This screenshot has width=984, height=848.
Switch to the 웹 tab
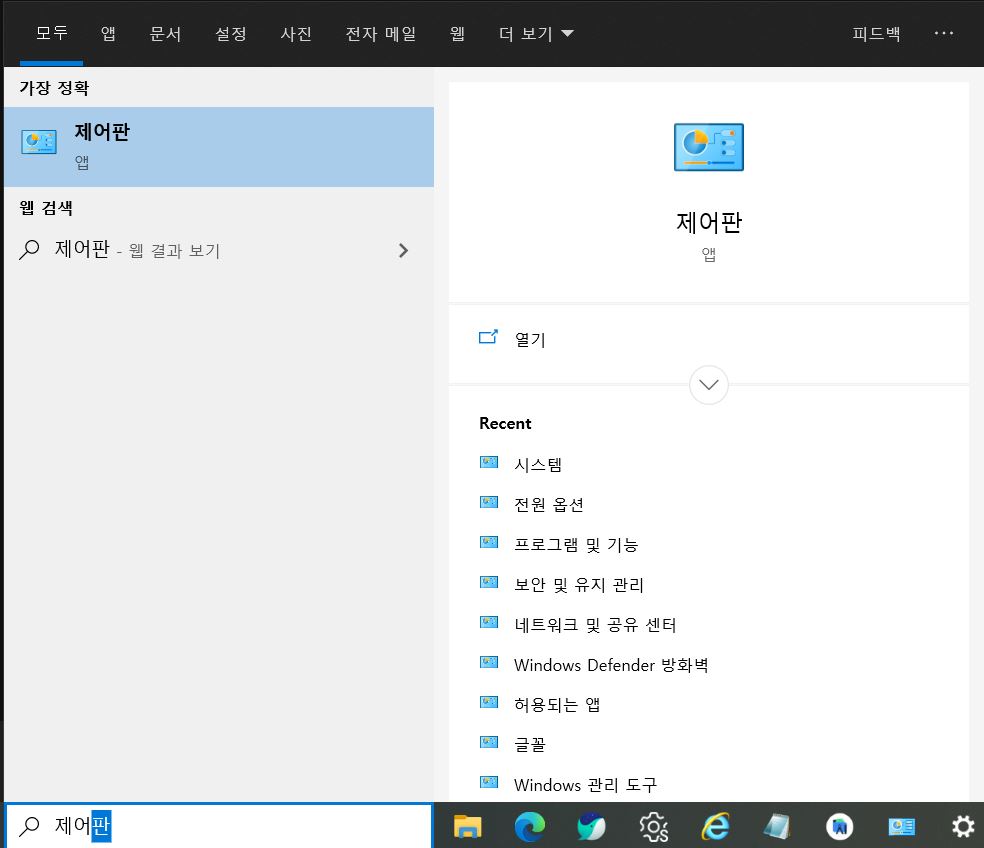coord(457,33)
